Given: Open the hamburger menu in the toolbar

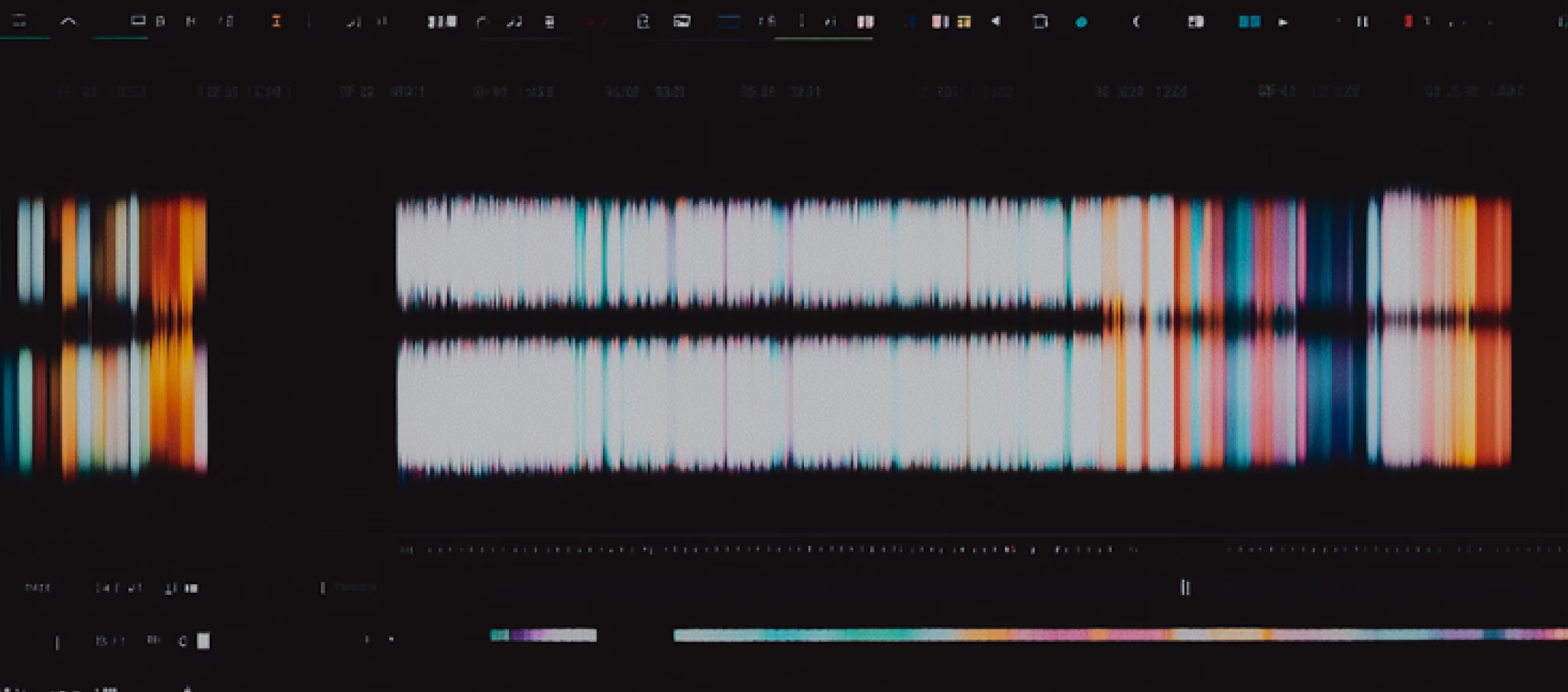Looking at the screenshot, I should point(18,21).
